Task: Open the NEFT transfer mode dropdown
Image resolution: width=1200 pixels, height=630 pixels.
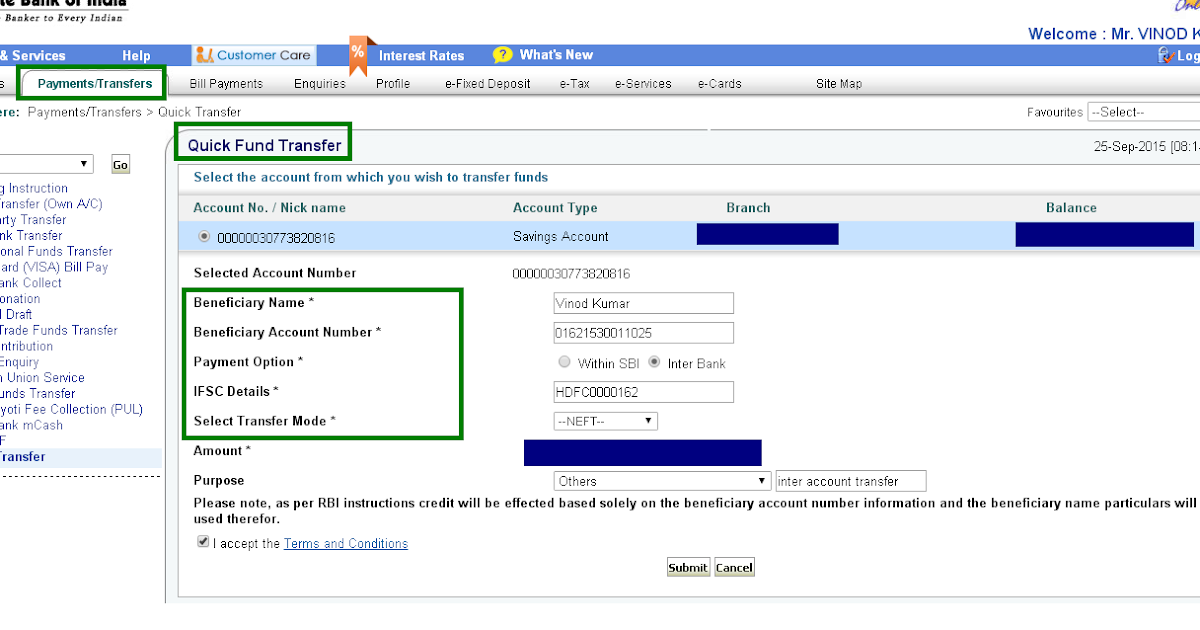Action: tap(606, 421)
